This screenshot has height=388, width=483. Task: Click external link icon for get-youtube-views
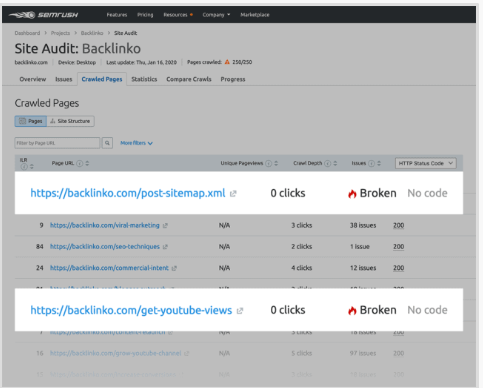(240, 311)
